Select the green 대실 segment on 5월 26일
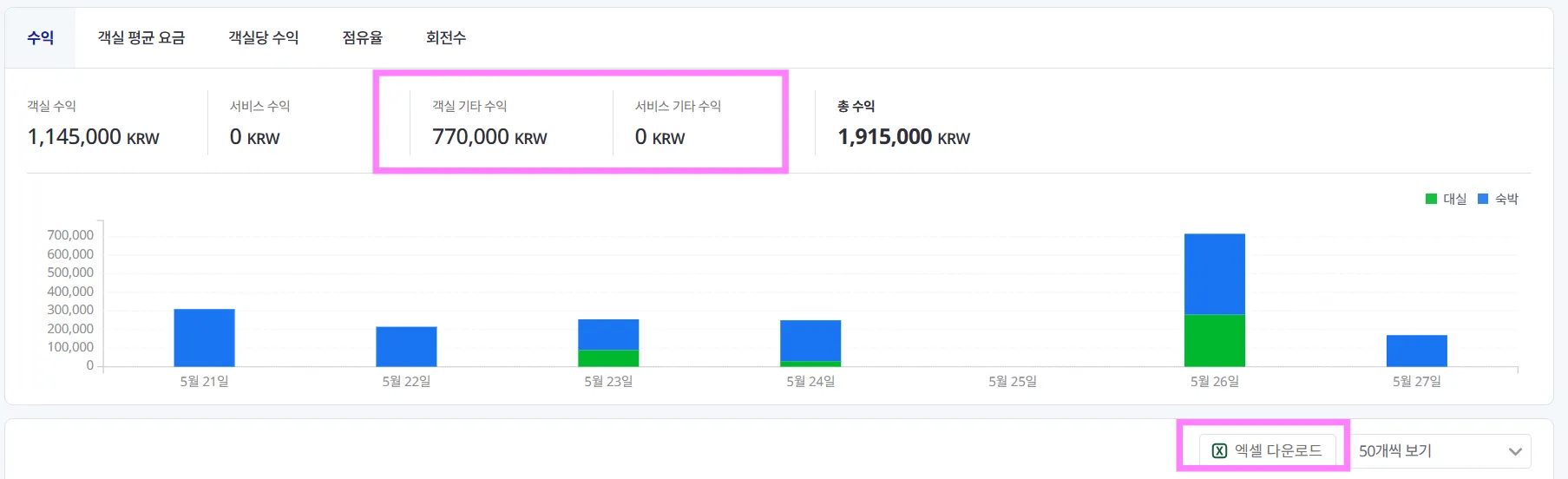1568x479 pixels. (x=1215, y=340)
